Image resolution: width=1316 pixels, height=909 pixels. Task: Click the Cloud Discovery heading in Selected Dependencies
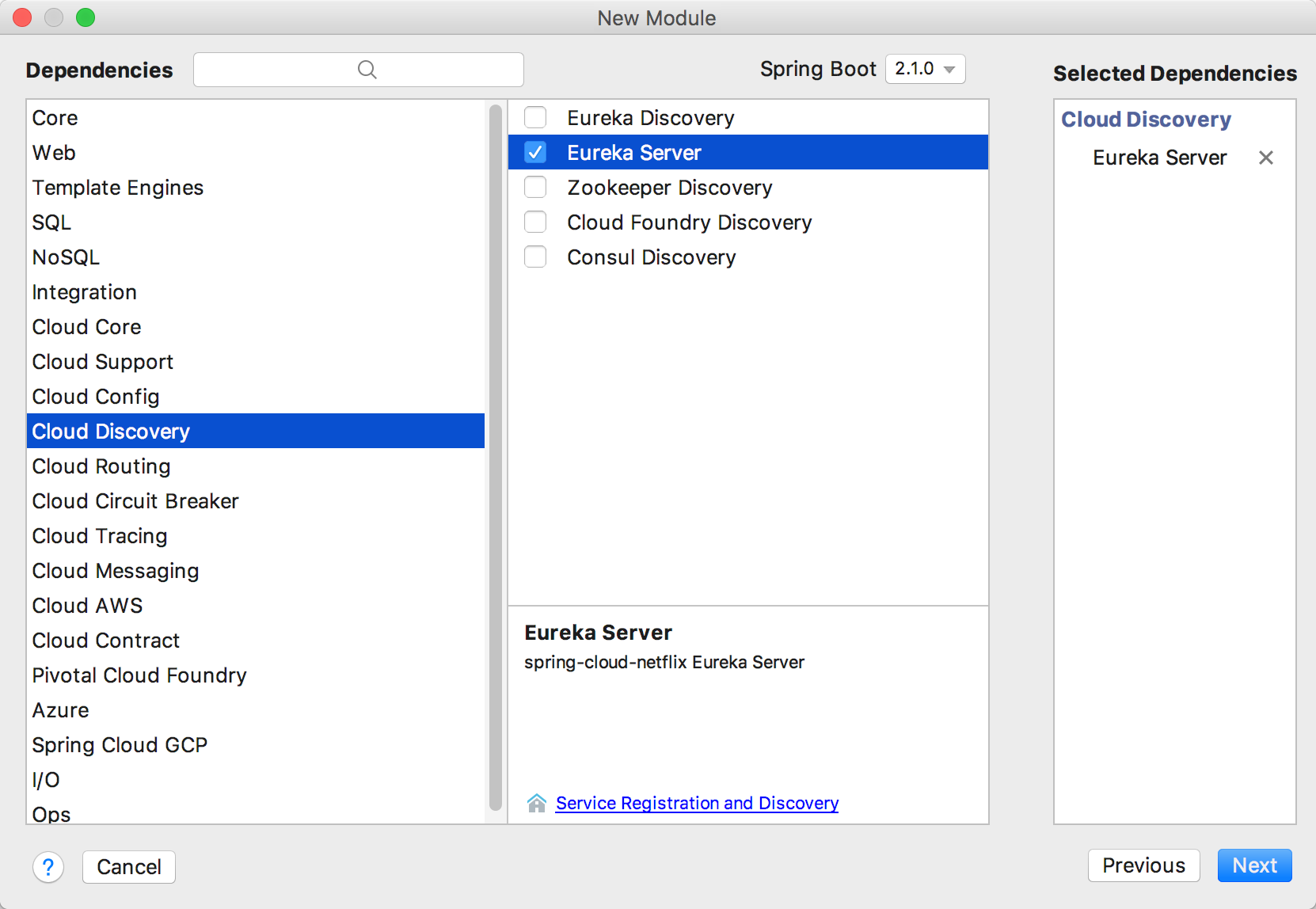[1146, 120]
